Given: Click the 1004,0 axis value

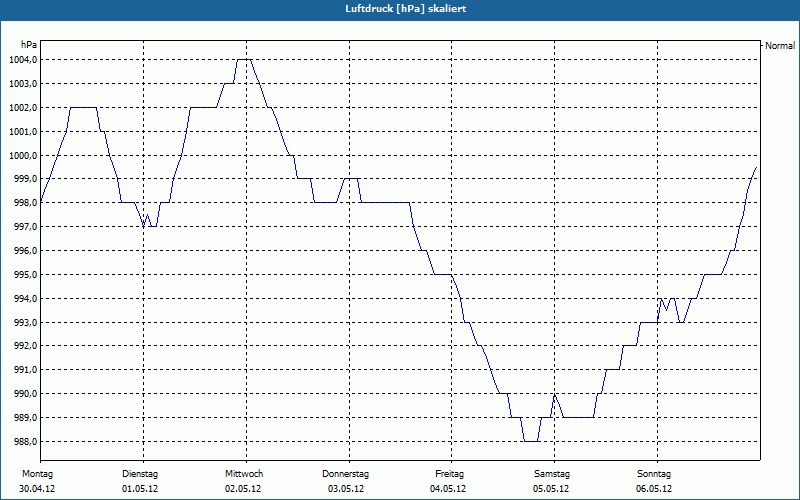Looking at the screenshot, I should coord(23,60).
